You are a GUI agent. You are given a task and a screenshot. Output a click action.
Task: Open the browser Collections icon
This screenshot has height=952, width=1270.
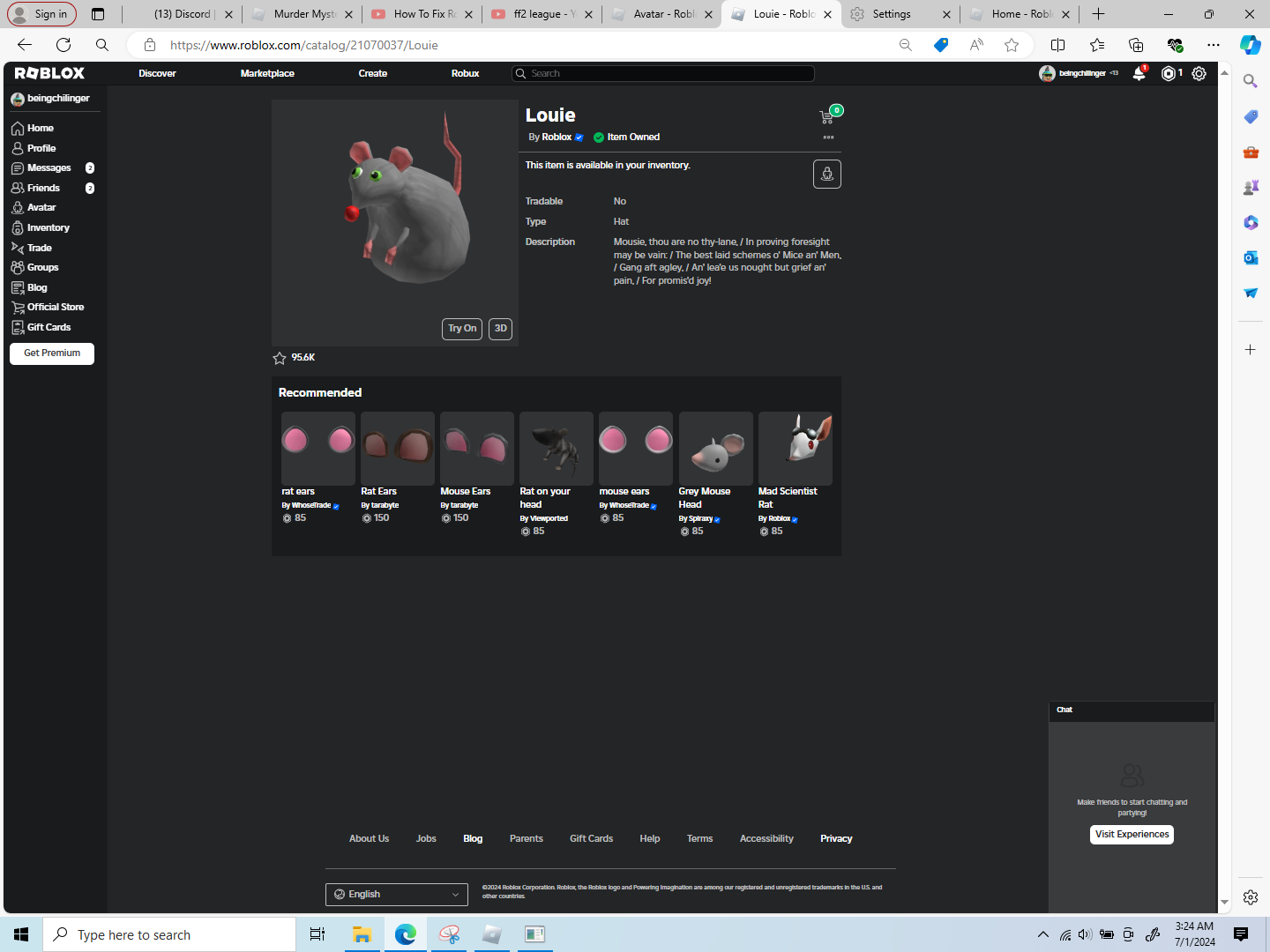click(x=1136, y=45)
